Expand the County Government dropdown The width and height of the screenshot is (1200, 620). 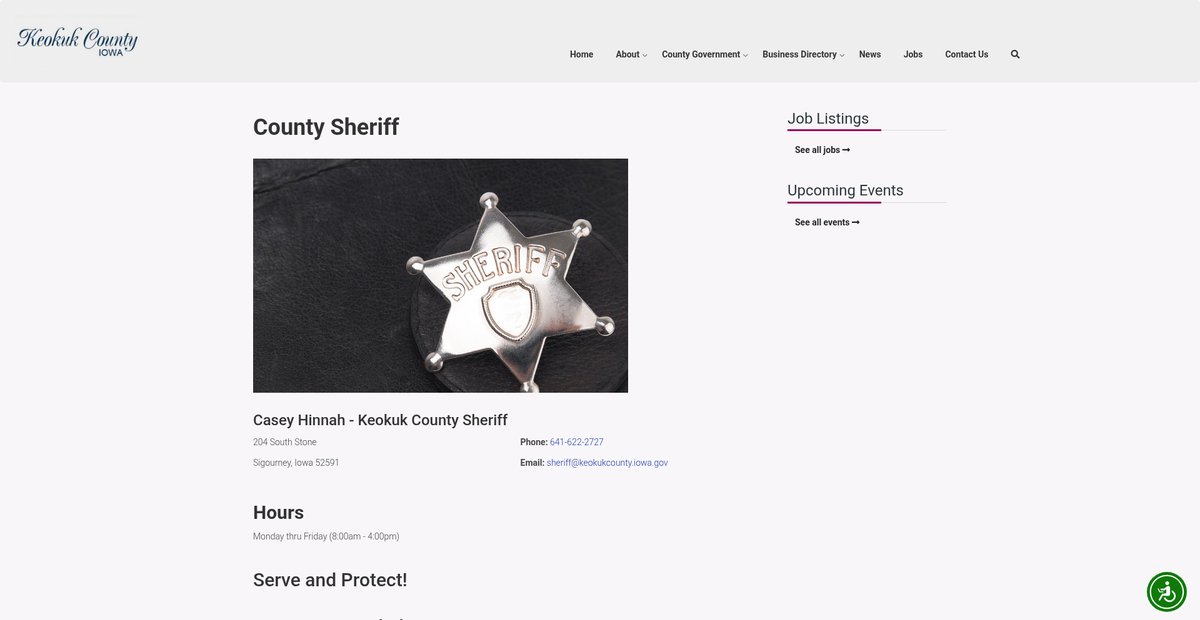click(703, 54)
